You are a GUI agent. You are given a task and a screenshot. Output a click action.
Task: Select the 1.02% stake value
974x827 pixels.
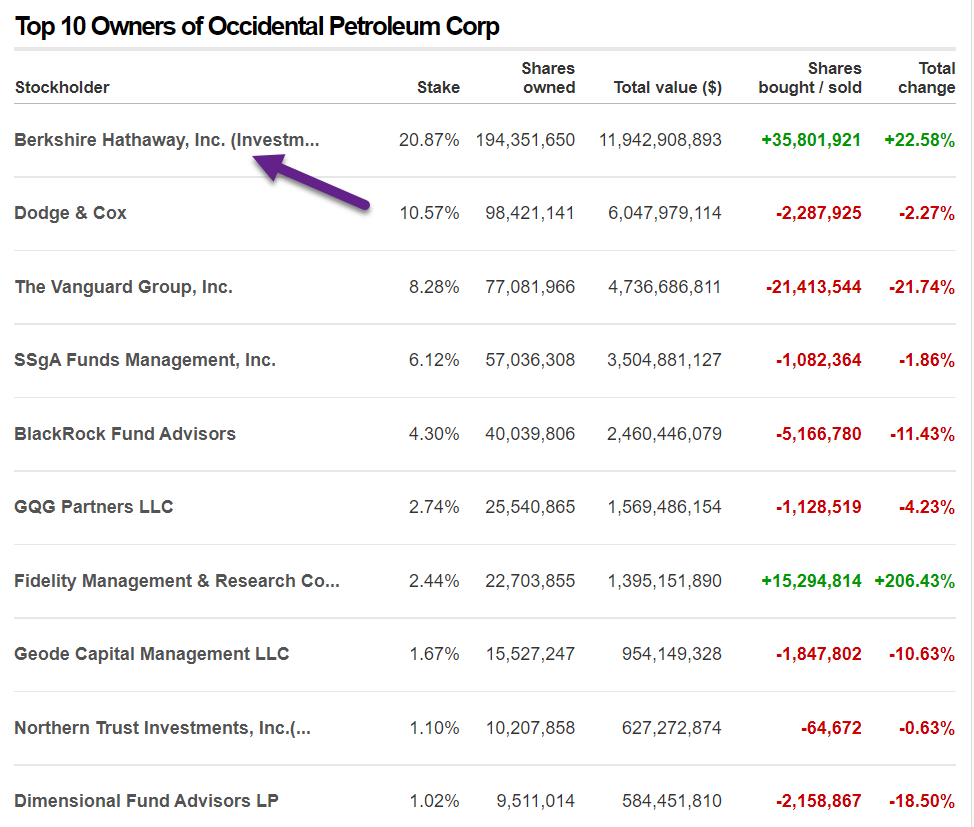pyautogui.click(x=434, y=801)
